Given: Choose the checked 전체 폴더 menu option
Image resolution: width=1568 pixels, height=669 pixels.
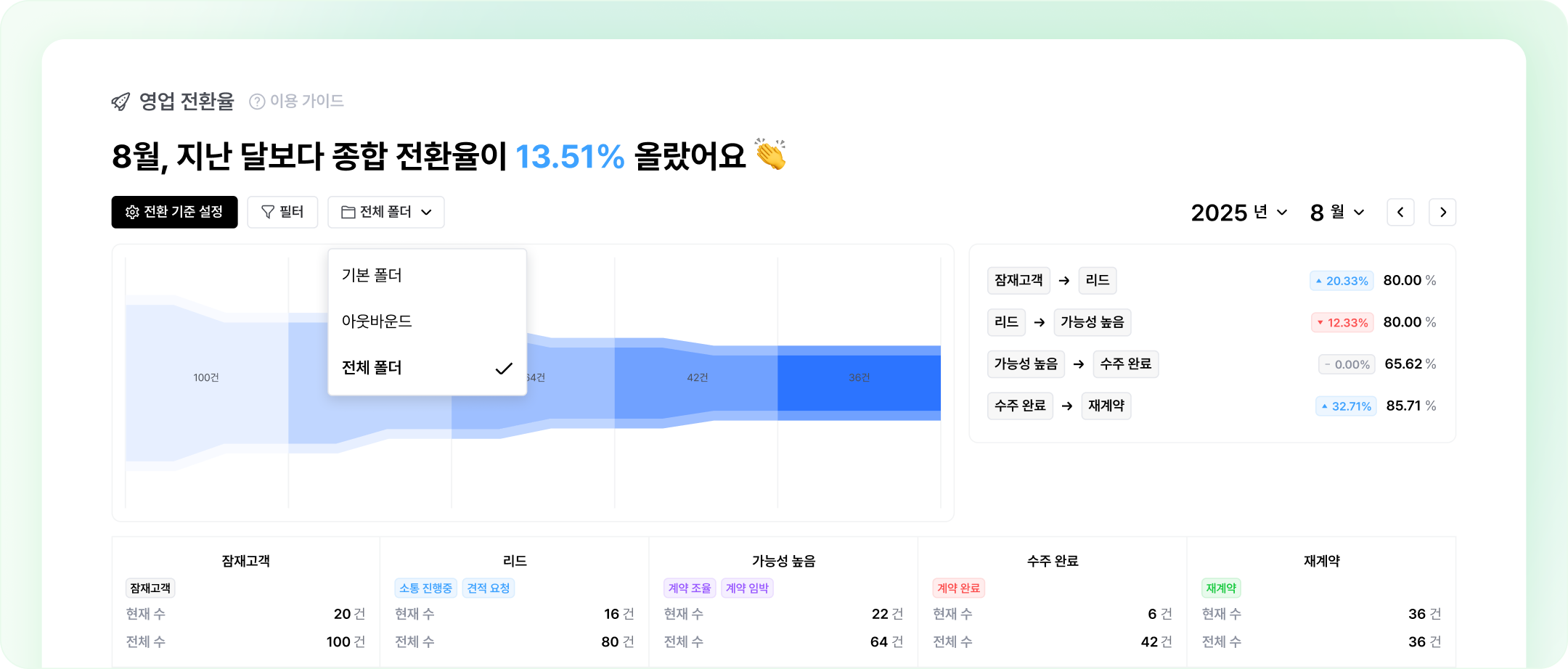Looking at the screenshot, I should (x=372, y=368).
